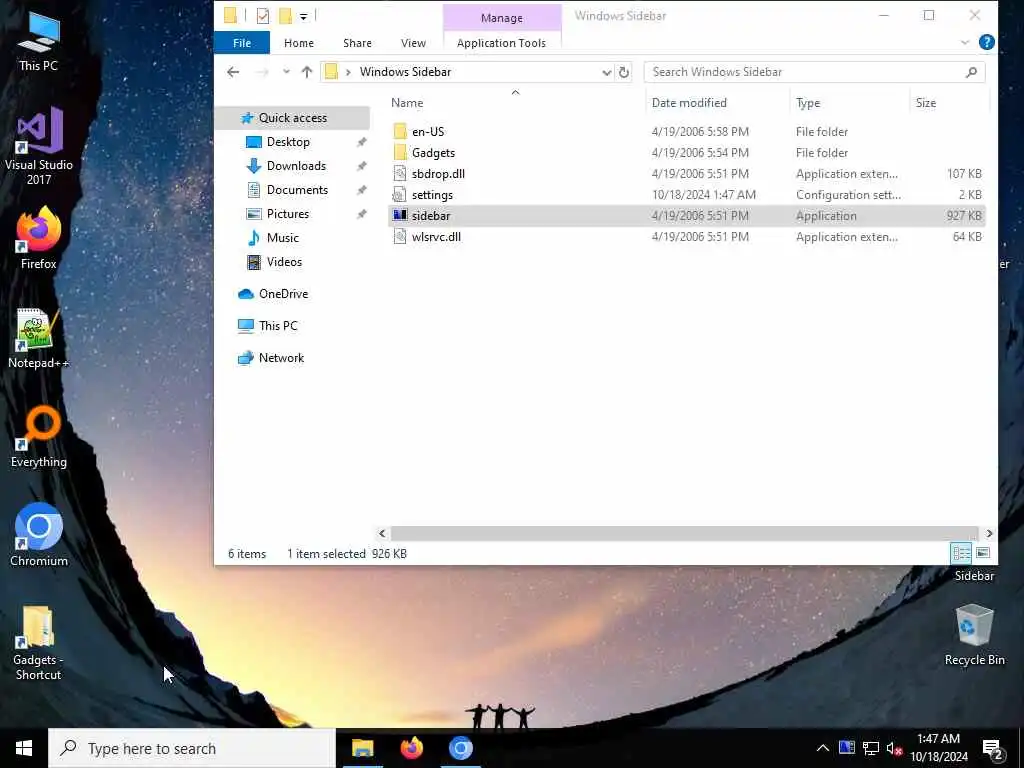
Task: Open recent locations dropdown
Action: 286,72
